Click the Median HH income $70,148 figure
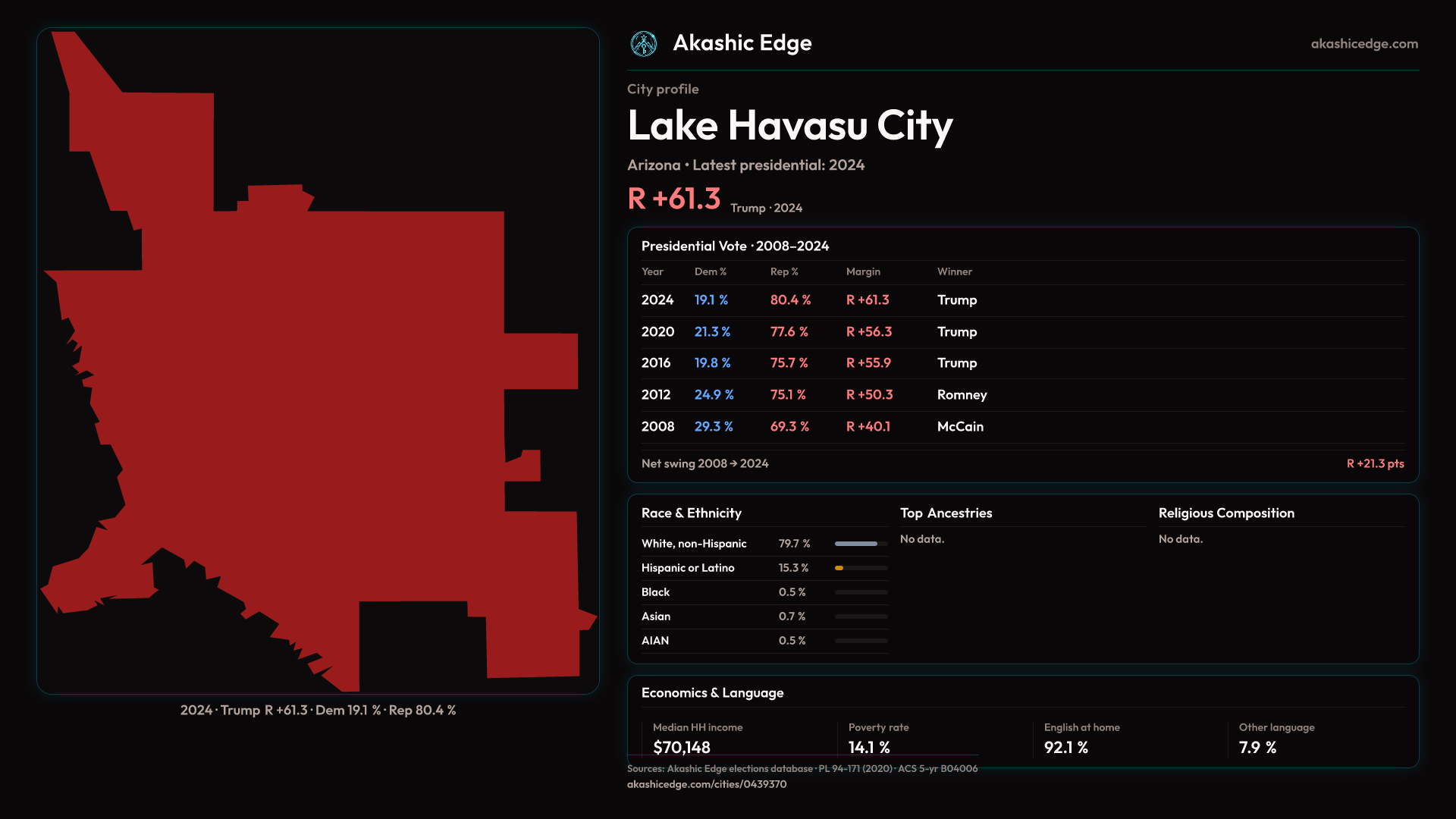 click(681, 747)
